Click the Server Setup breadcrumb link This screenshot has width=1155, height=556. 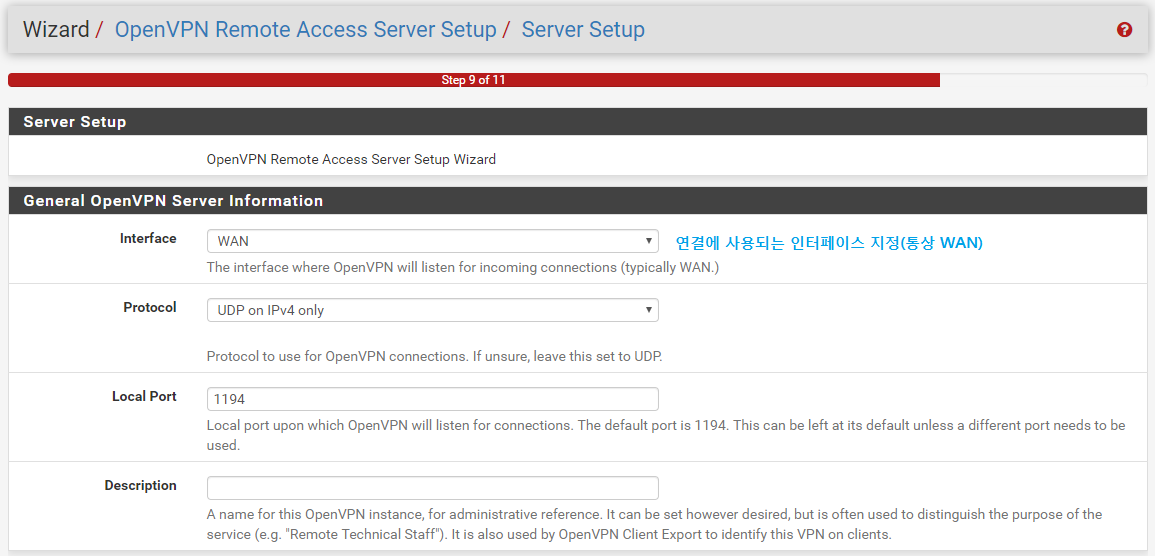[x=583, y=29]
